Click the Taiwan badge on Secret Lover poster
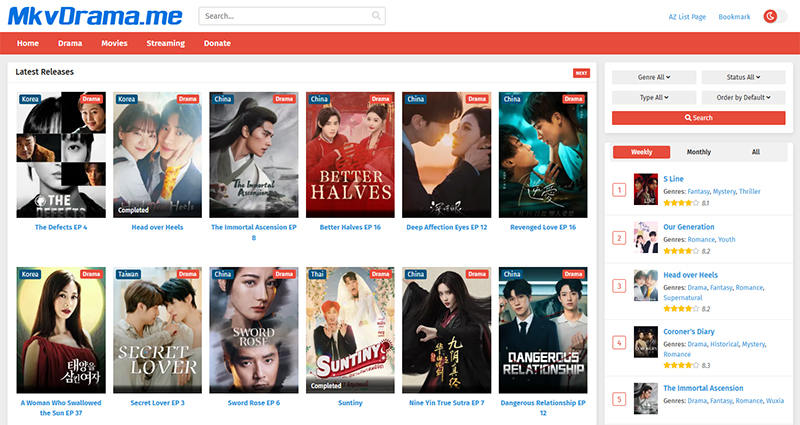Viewport: 800px width, 425px height. coord(128,274)
